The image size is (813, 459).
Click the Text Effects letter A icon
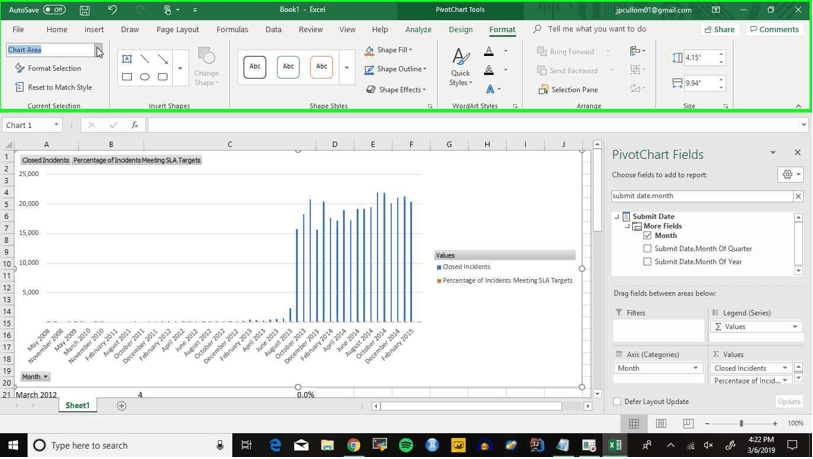[x=490, y=89]
